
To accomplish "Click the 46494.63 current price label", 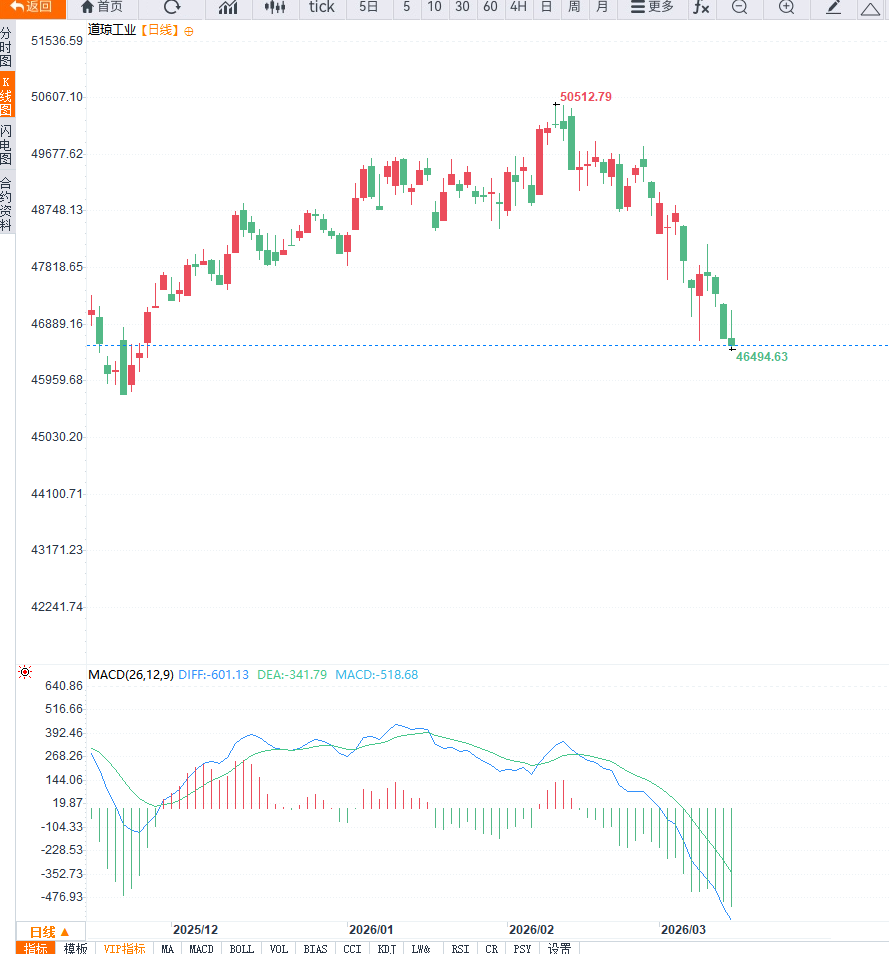I will [x=762, y=357].
